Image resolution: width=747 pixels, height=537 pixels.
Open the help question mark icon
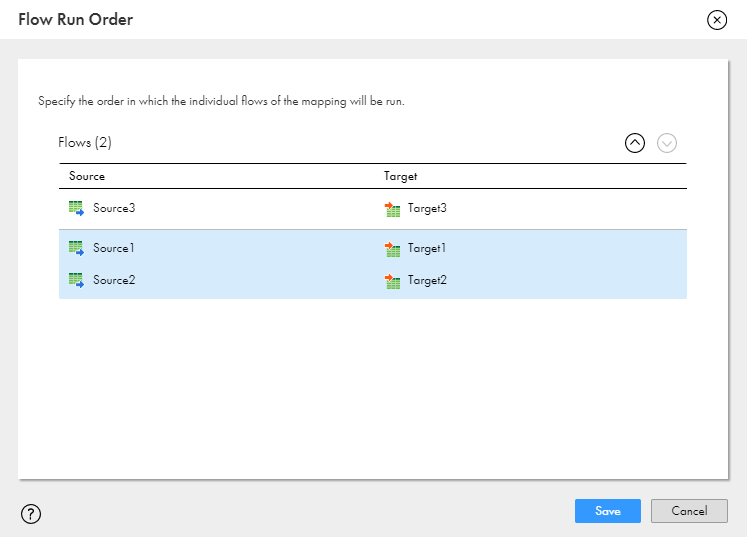coord(31,514)
